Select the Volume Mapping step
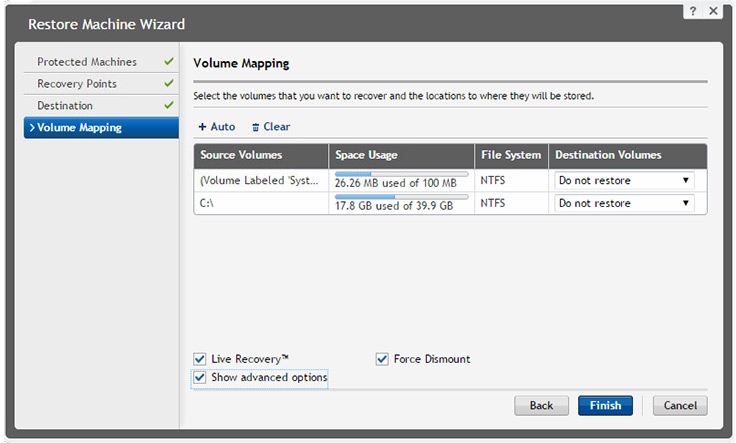 click(x=79, y=127)
